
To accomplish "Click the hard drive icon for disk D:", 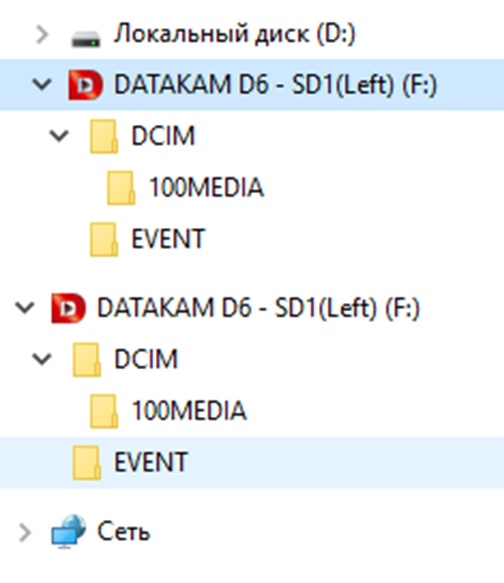I will tap(86, 38).
